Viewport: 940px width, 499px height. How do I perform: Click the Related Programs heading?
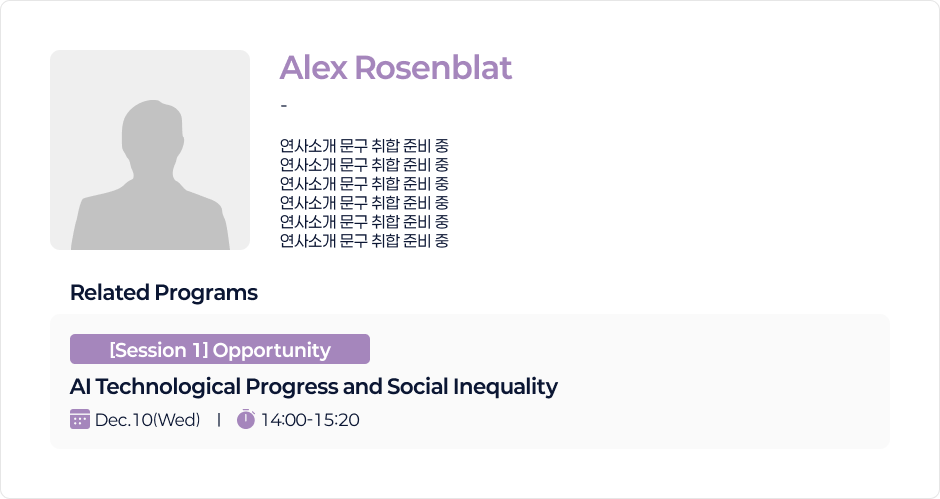(x=164, y=293)
